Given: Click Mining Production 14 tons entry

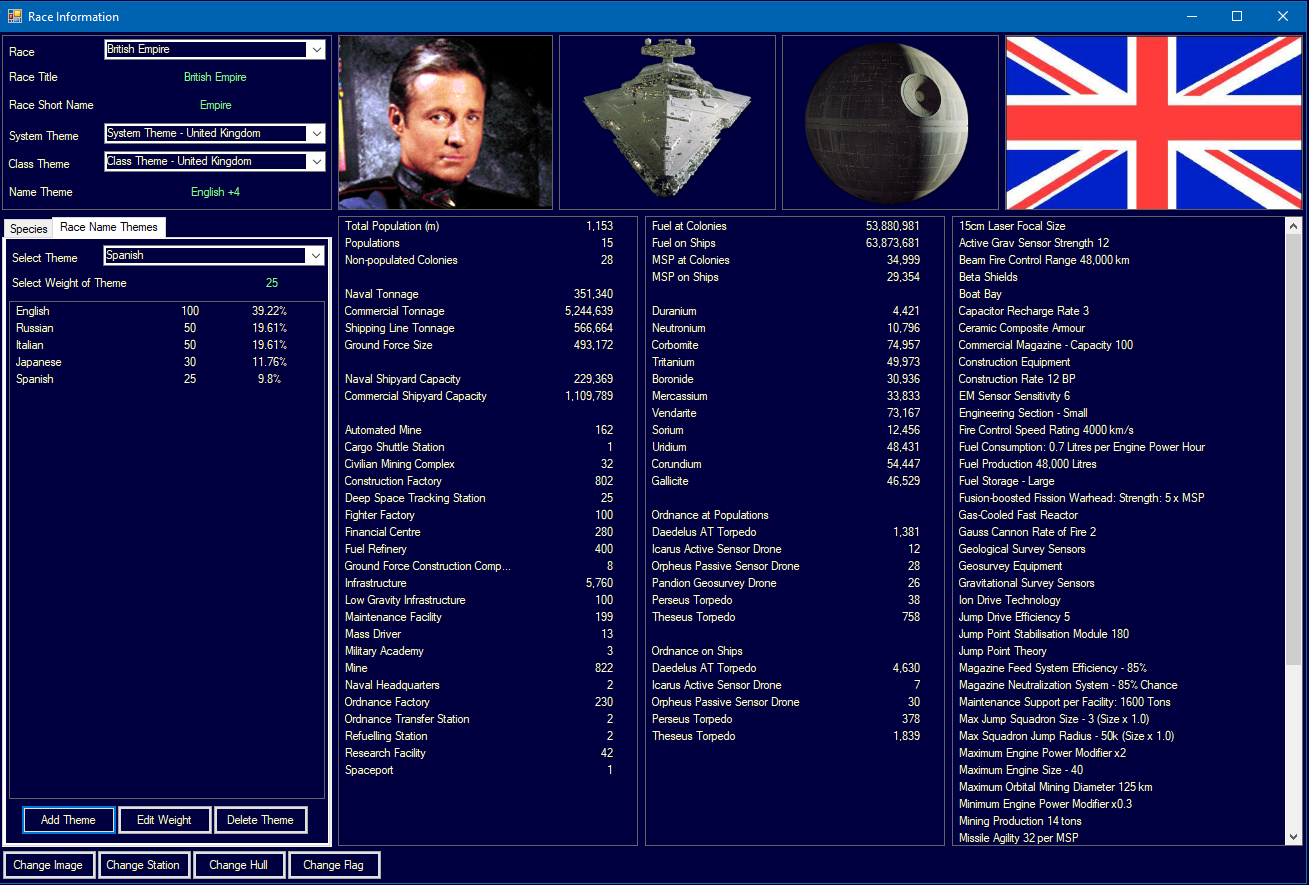Looking at the screenshot, I should 1022,821.
